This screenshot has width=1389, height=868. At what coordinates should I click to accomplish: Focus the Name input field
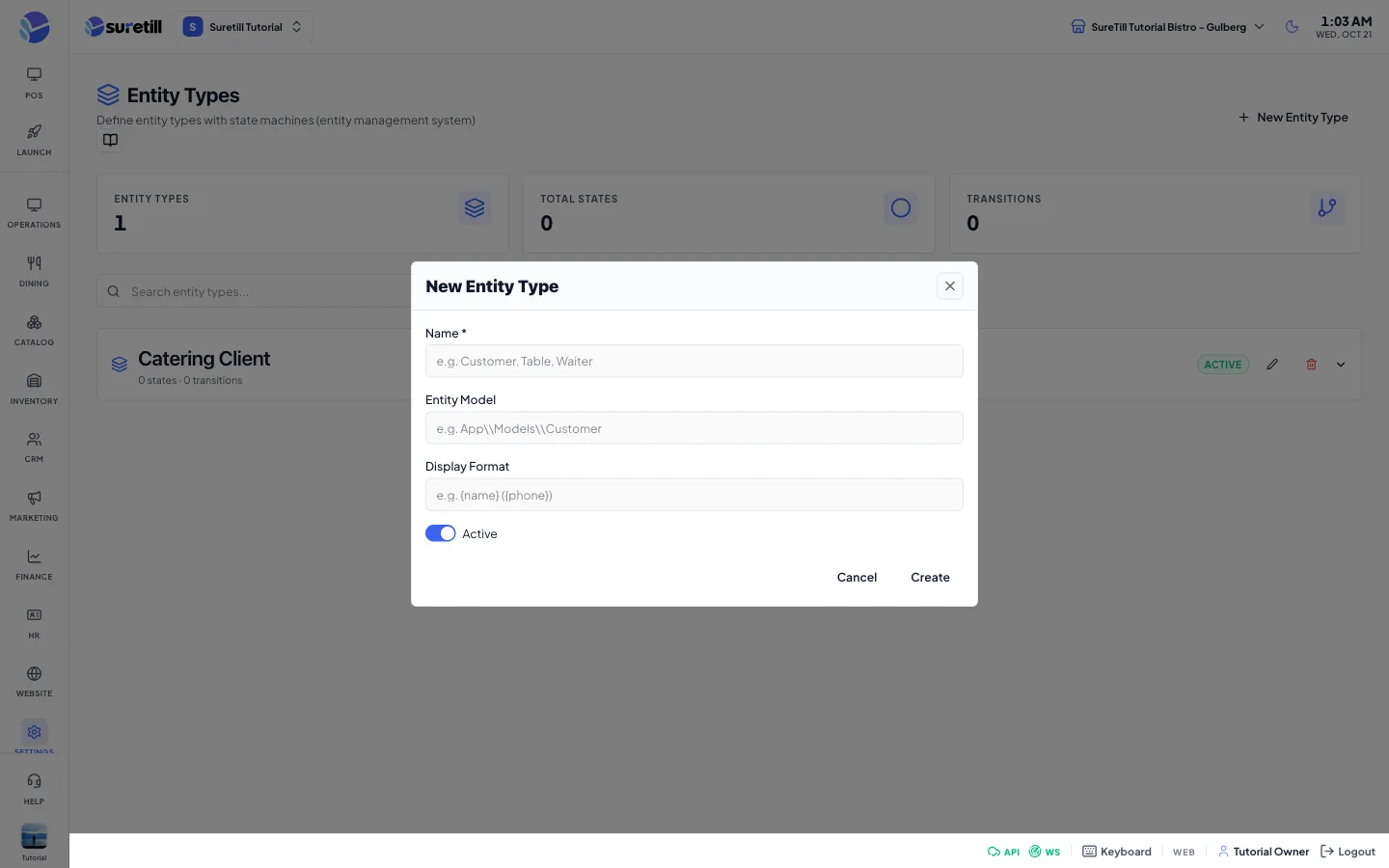(x=694, y=362)
